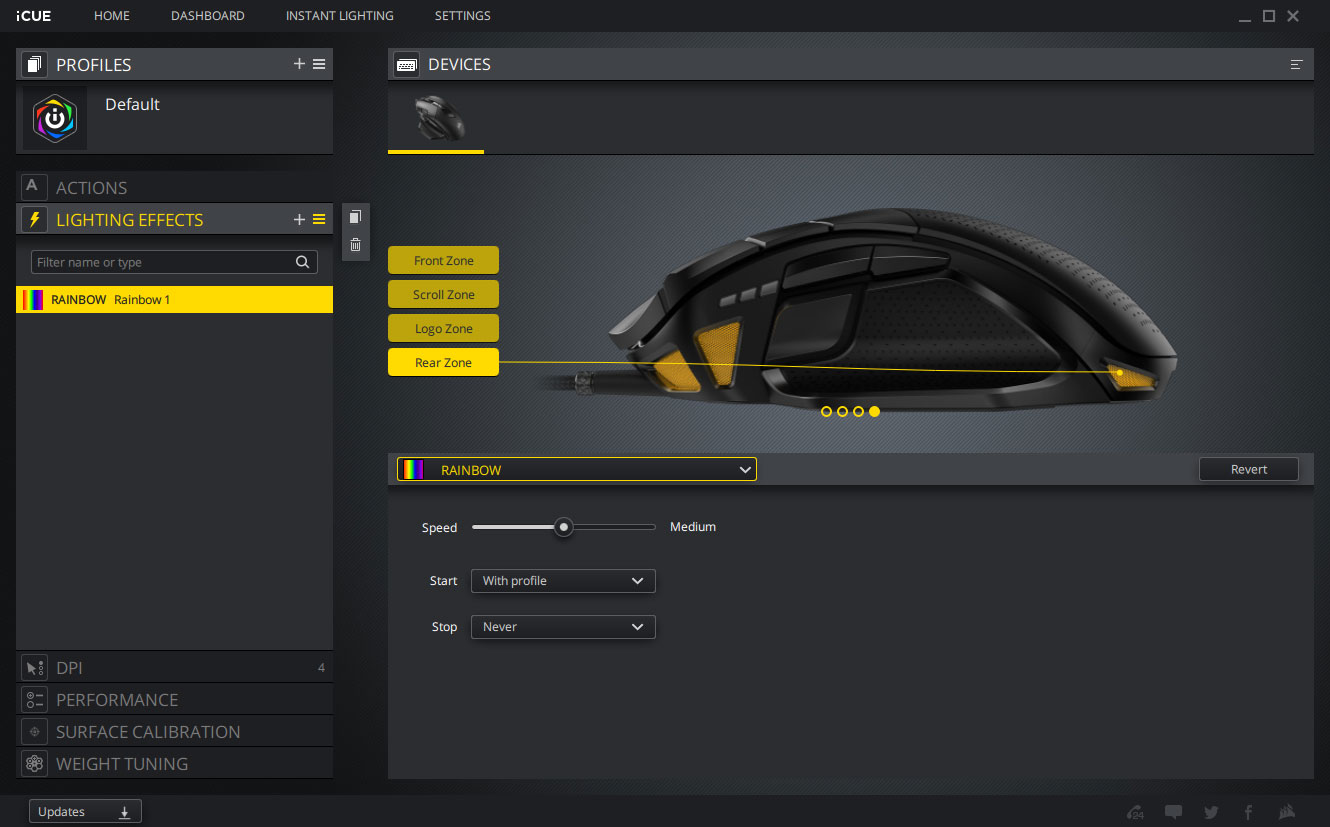Click the rainbow icon of Rainbow 1
Screen dimensions: 1330x827
[33, 300]
